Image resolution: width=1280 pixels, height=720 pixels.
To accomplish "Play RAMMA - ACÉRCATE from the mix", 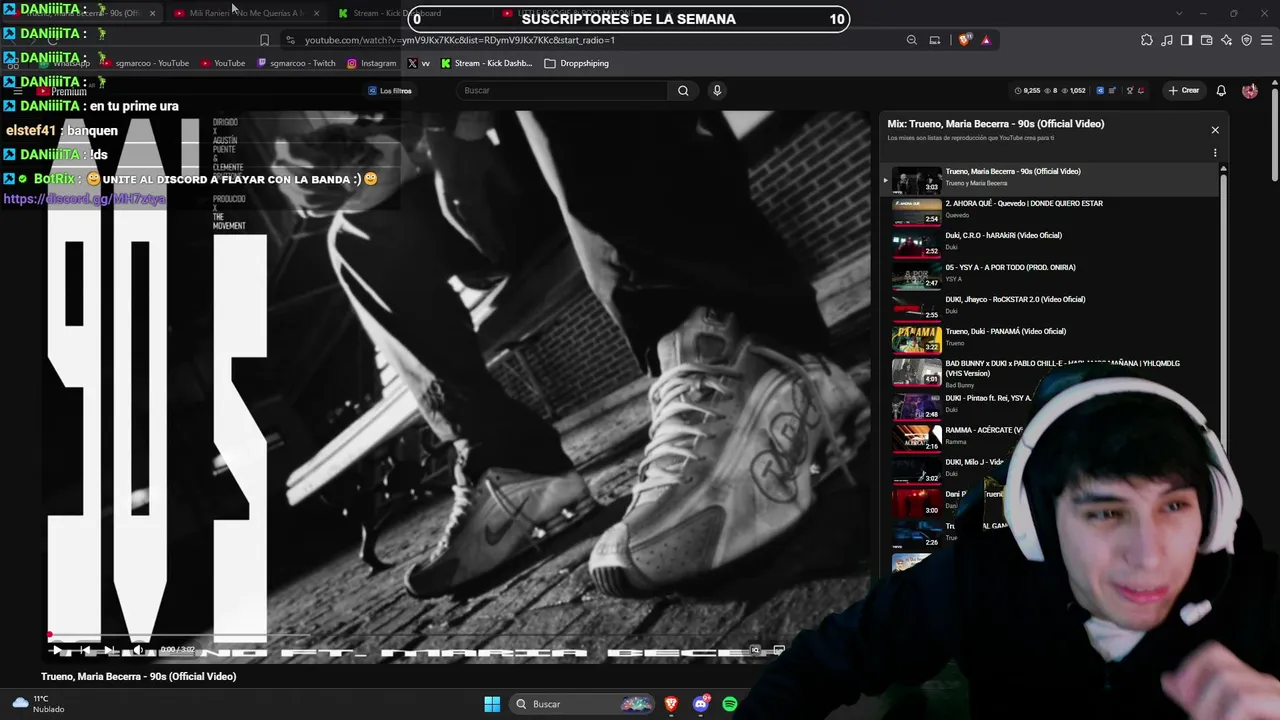I will (955, 437).
